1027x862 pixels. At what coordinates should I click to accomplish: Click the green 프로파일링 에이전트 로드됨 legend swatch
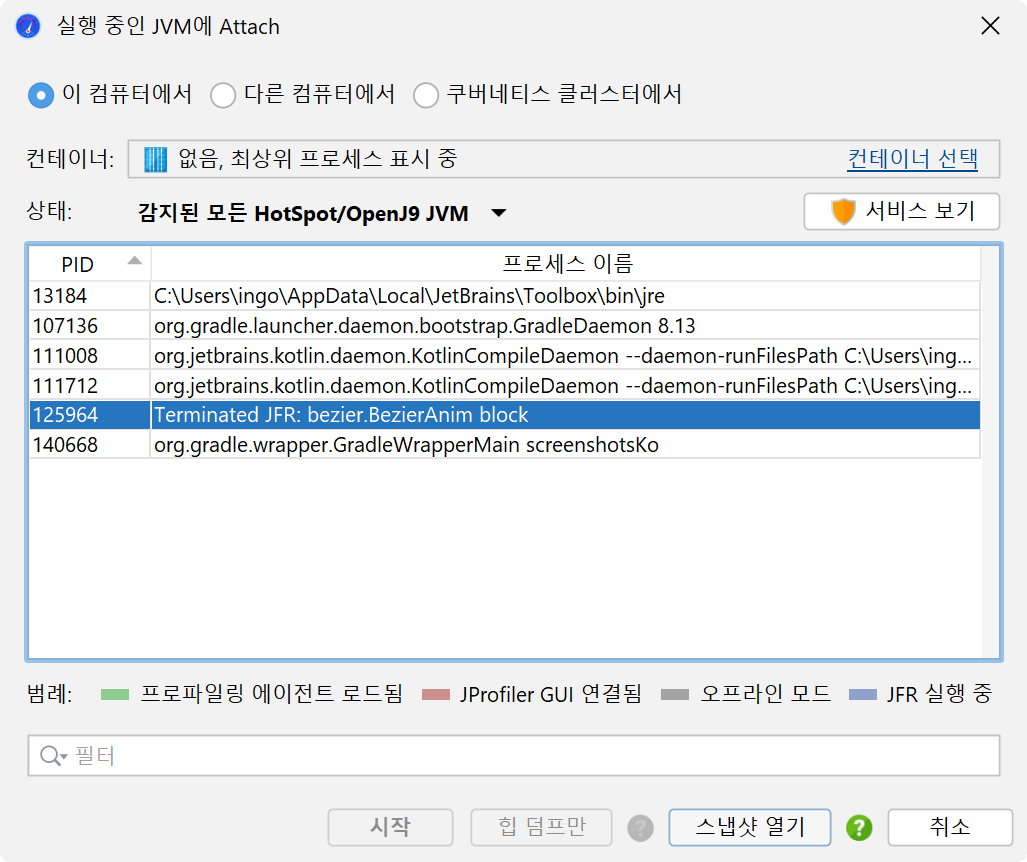pos(115,694)
